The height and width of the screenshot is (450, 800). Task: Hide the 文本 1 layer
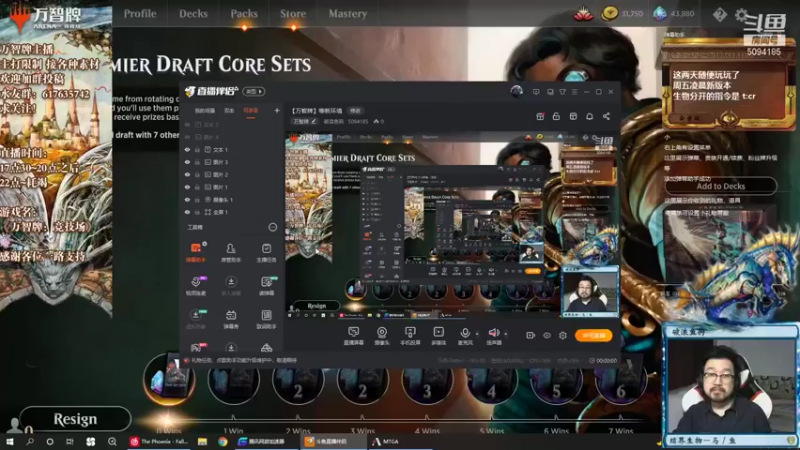[187, 150]
